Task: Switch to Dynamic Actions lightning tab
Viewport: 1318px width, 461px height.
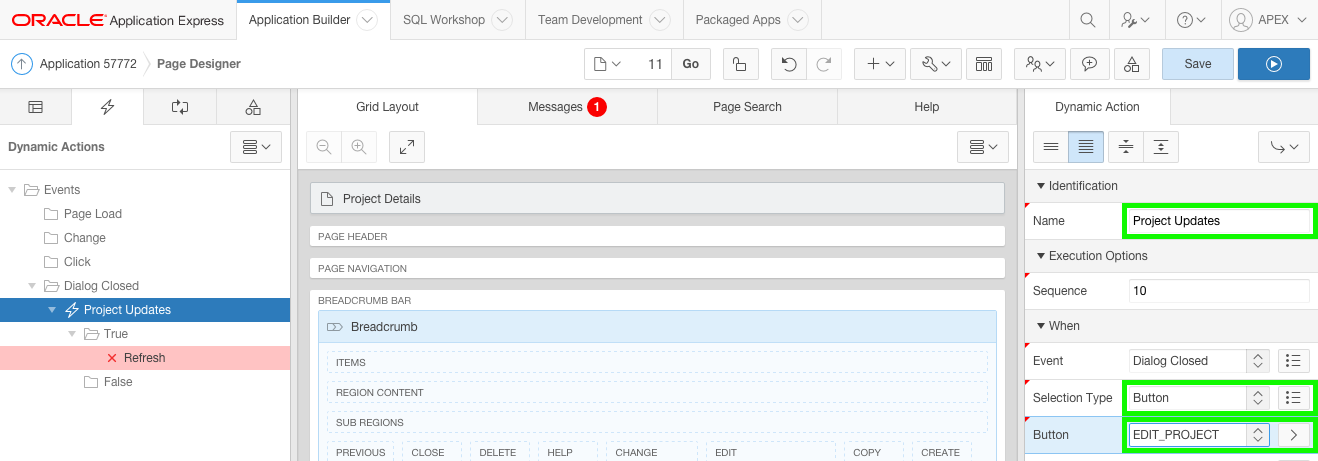Action: [107, 107]
